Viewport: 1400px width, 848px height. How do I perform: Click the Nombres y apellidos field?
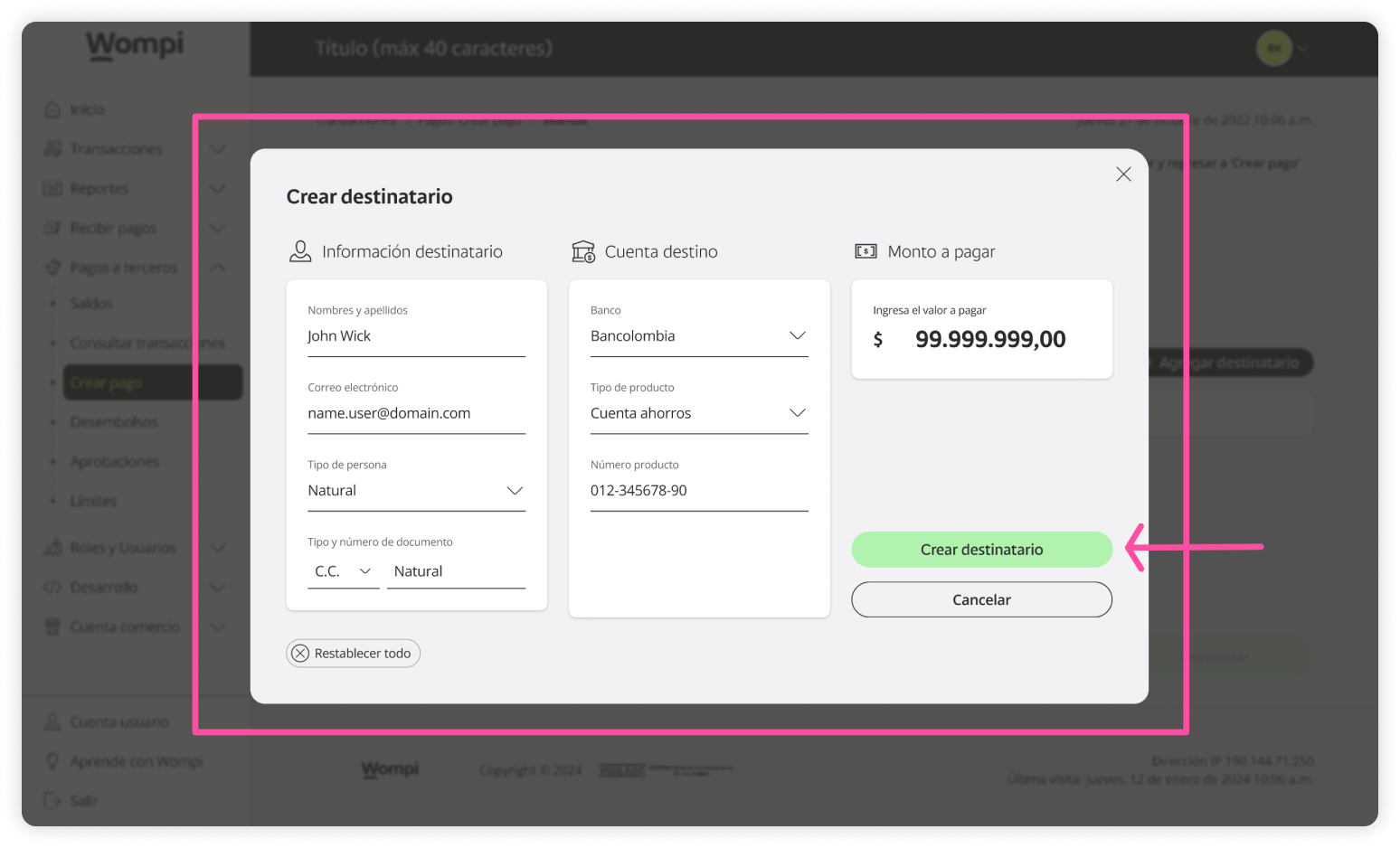[415, 336]
